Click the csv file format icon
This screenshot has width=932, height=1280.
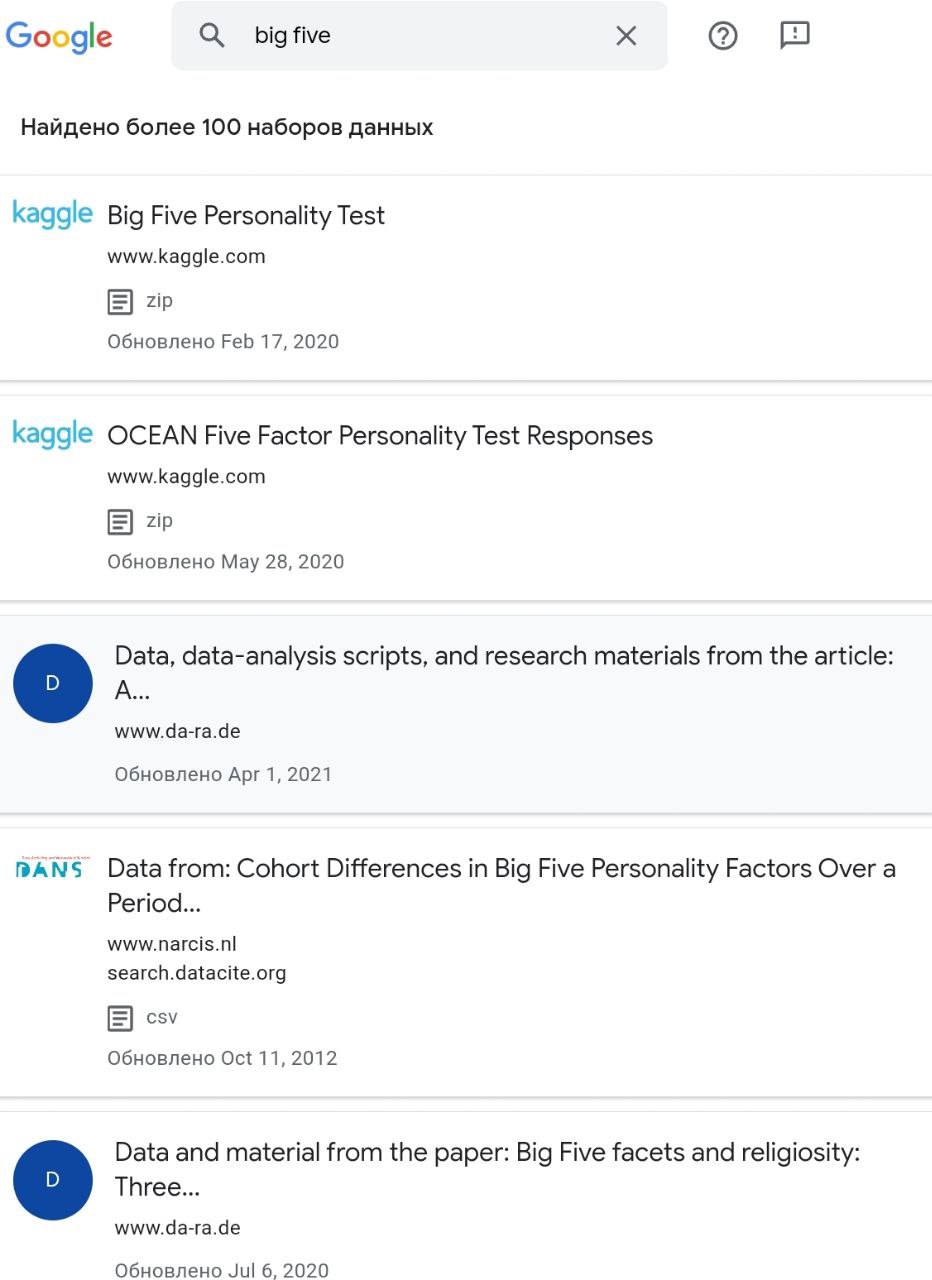(x=120, y=1018)
